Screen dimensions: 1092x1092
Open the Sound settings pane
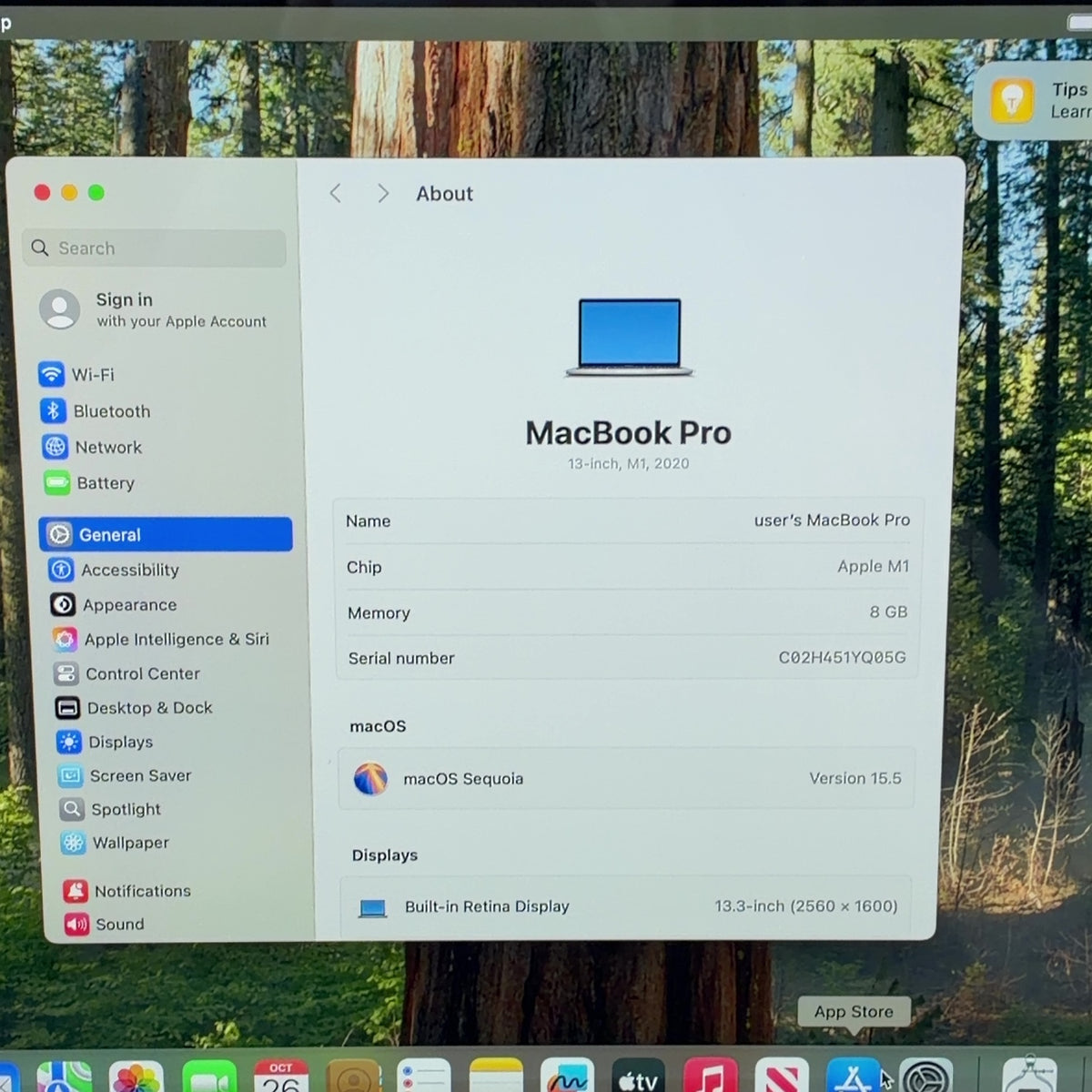(x=105, y=924)
